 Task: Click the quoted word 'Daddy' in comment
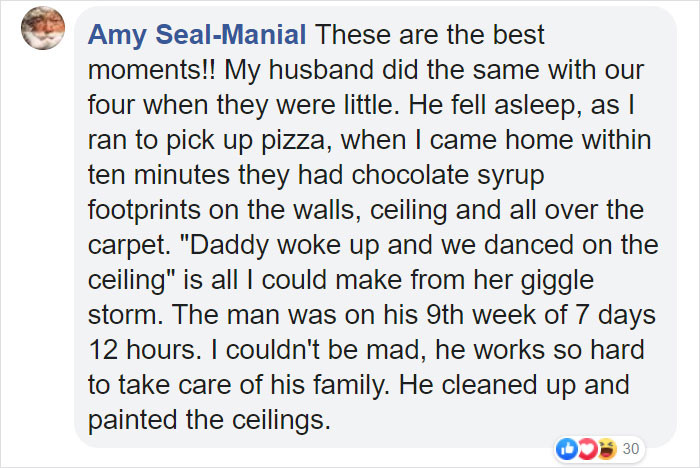[228, 246]
